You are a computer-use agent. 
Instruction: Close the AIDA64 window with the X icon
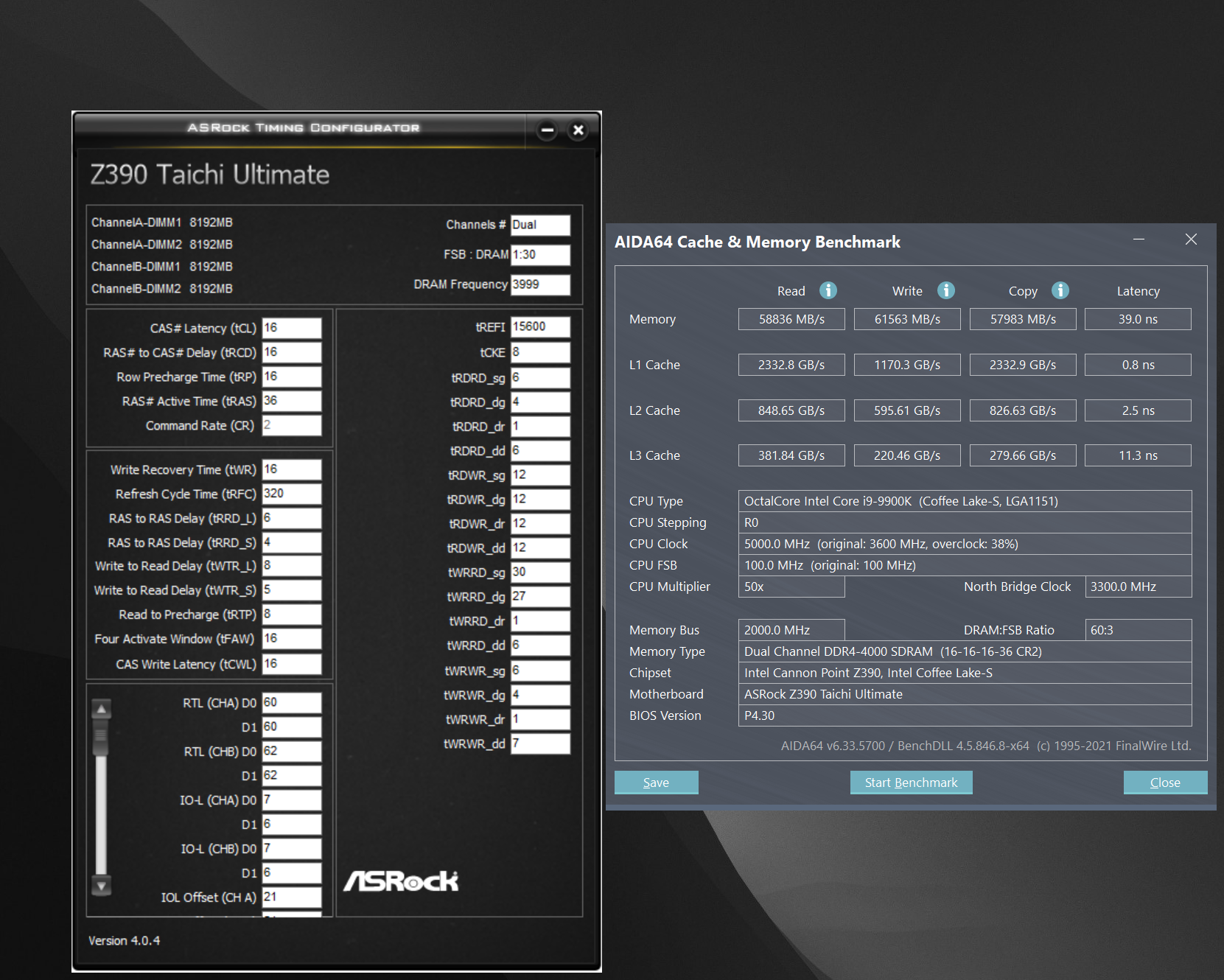point(1191,239)
